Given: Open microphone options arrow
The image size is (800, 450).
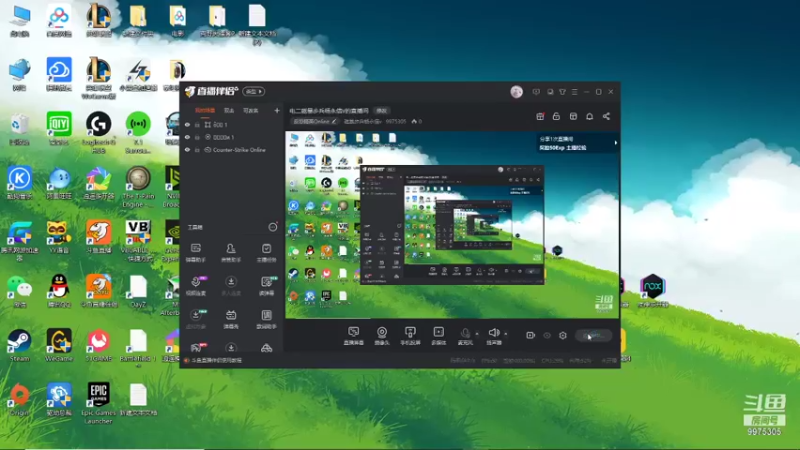Looking at the screenshot, I should [477, 334].
